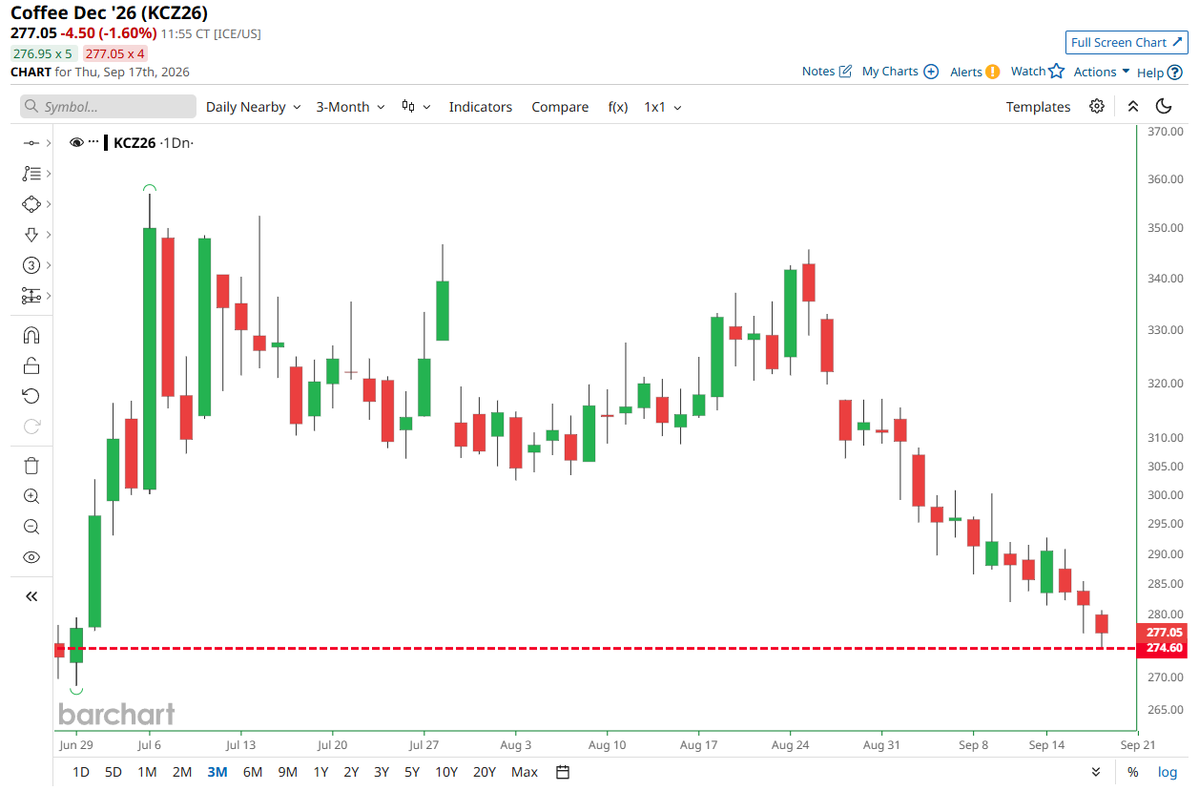1199x791 pixels.
Task: Click the Full Screen Chart button
Action: tap(1126, 43)
